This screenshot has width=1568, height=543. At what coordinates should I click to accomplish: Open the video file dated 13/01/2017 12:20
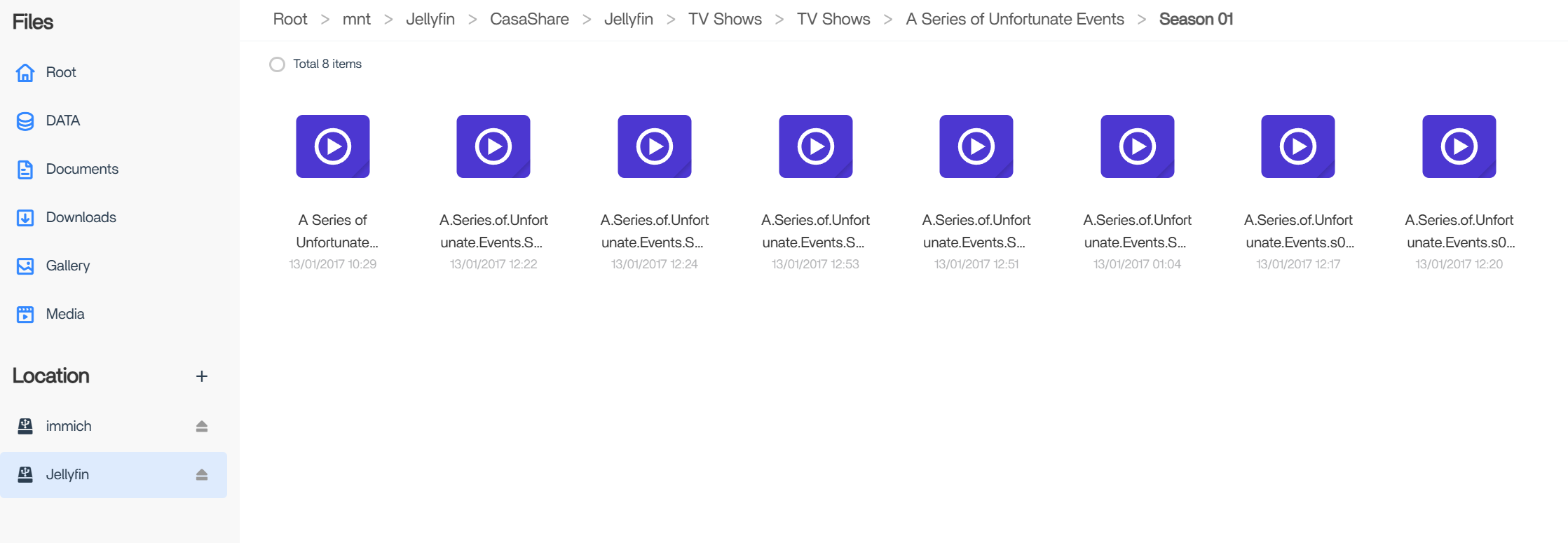click(1459, 146)
